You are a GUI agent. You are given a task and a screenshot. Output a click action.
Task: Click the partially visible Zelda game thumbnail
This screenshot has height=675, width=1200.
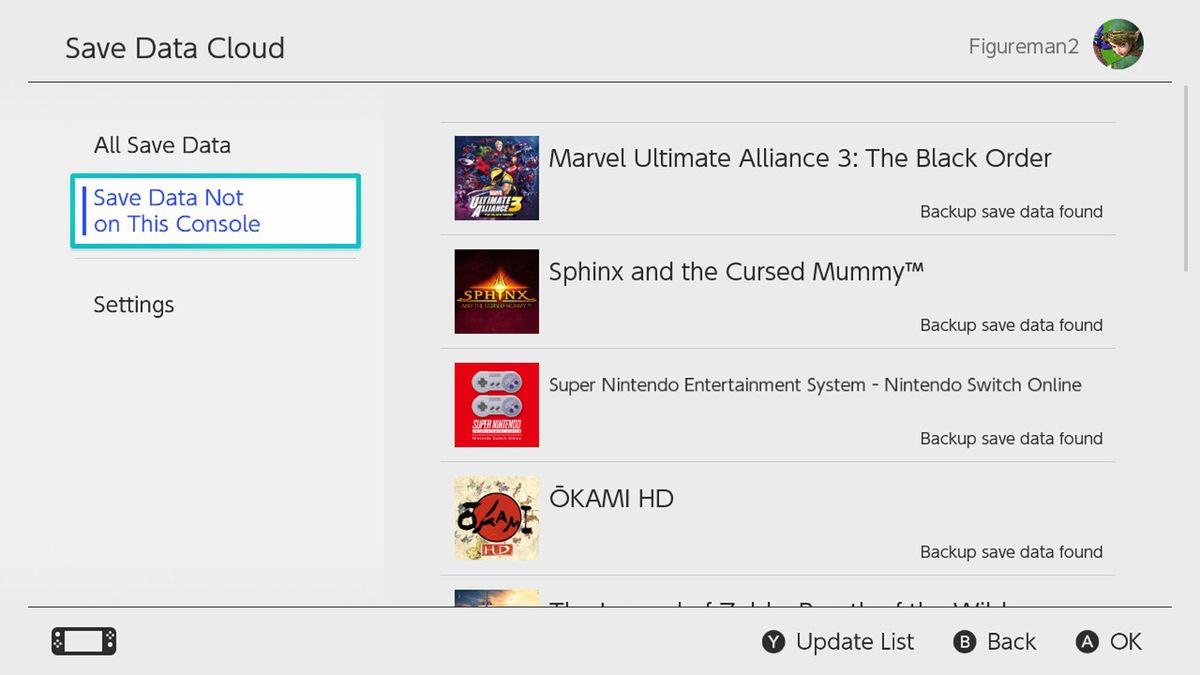pyautogui.click(x=496, y=598)
